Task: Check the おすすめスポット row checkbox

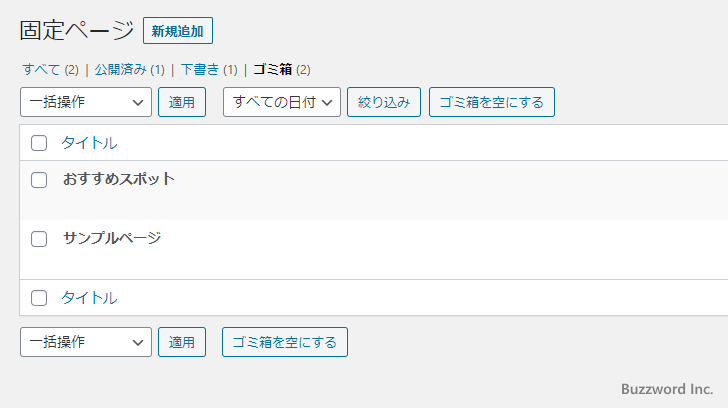Action: pyautogui.click(x=39, y=180)
